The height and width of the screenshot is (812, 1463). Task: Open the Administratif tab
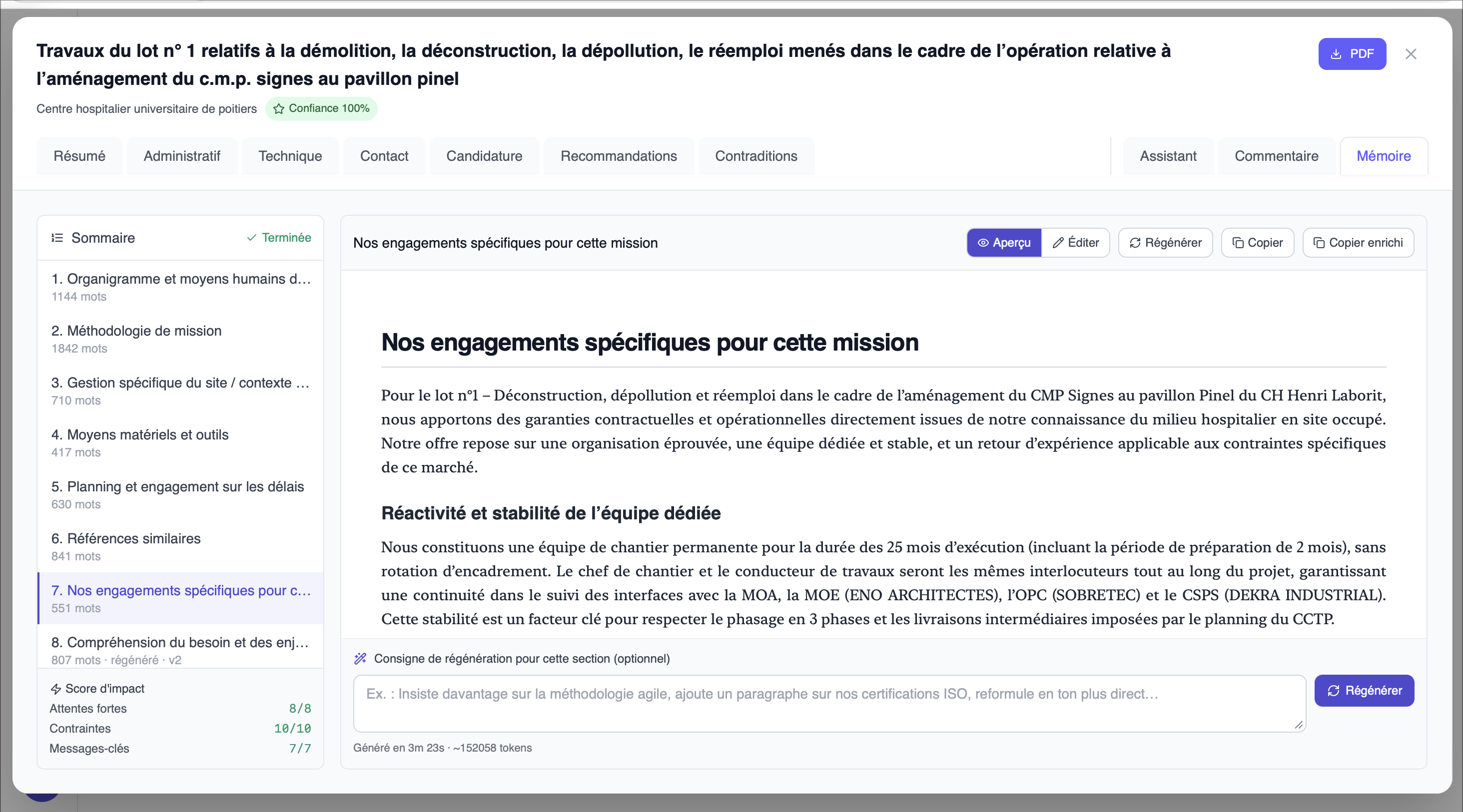(182, 156)
